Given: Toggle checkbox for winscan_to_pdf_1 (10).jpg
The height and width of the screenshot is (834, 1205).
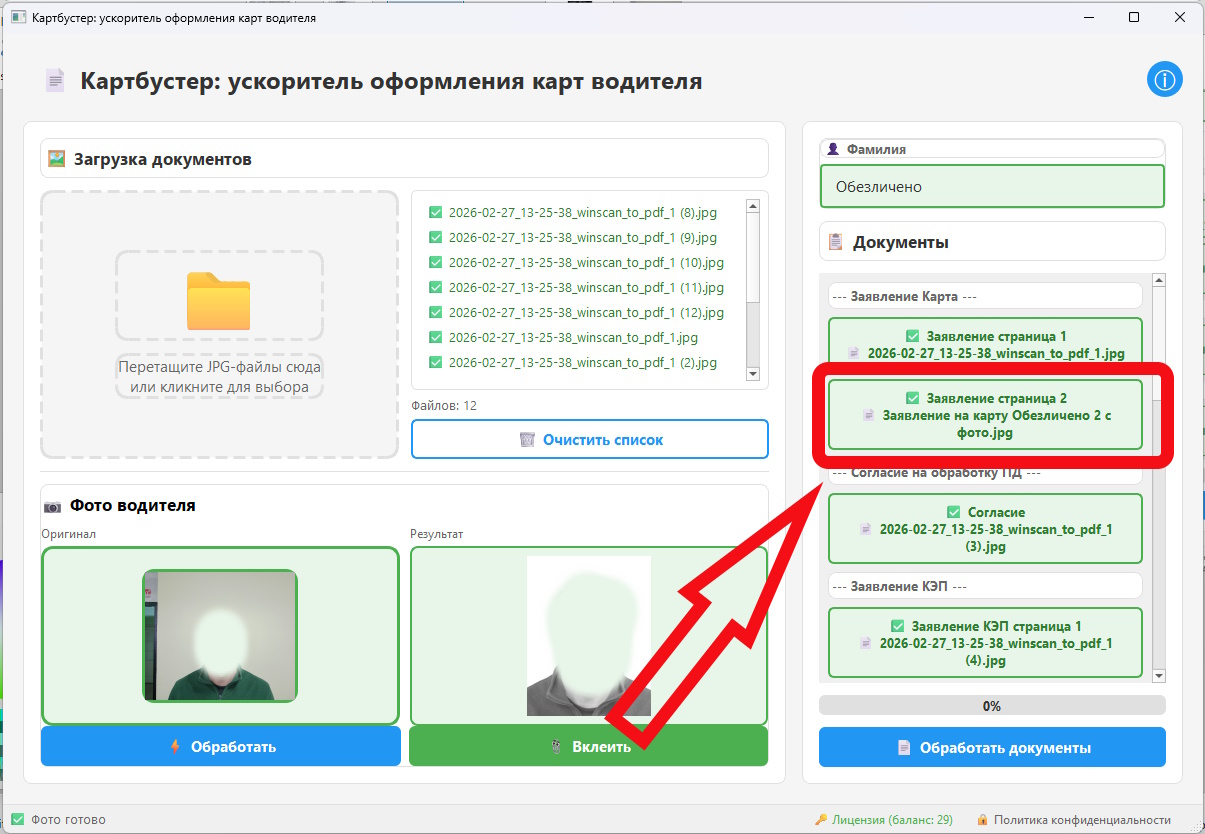Looking at the screenshot, I should 435,262.
